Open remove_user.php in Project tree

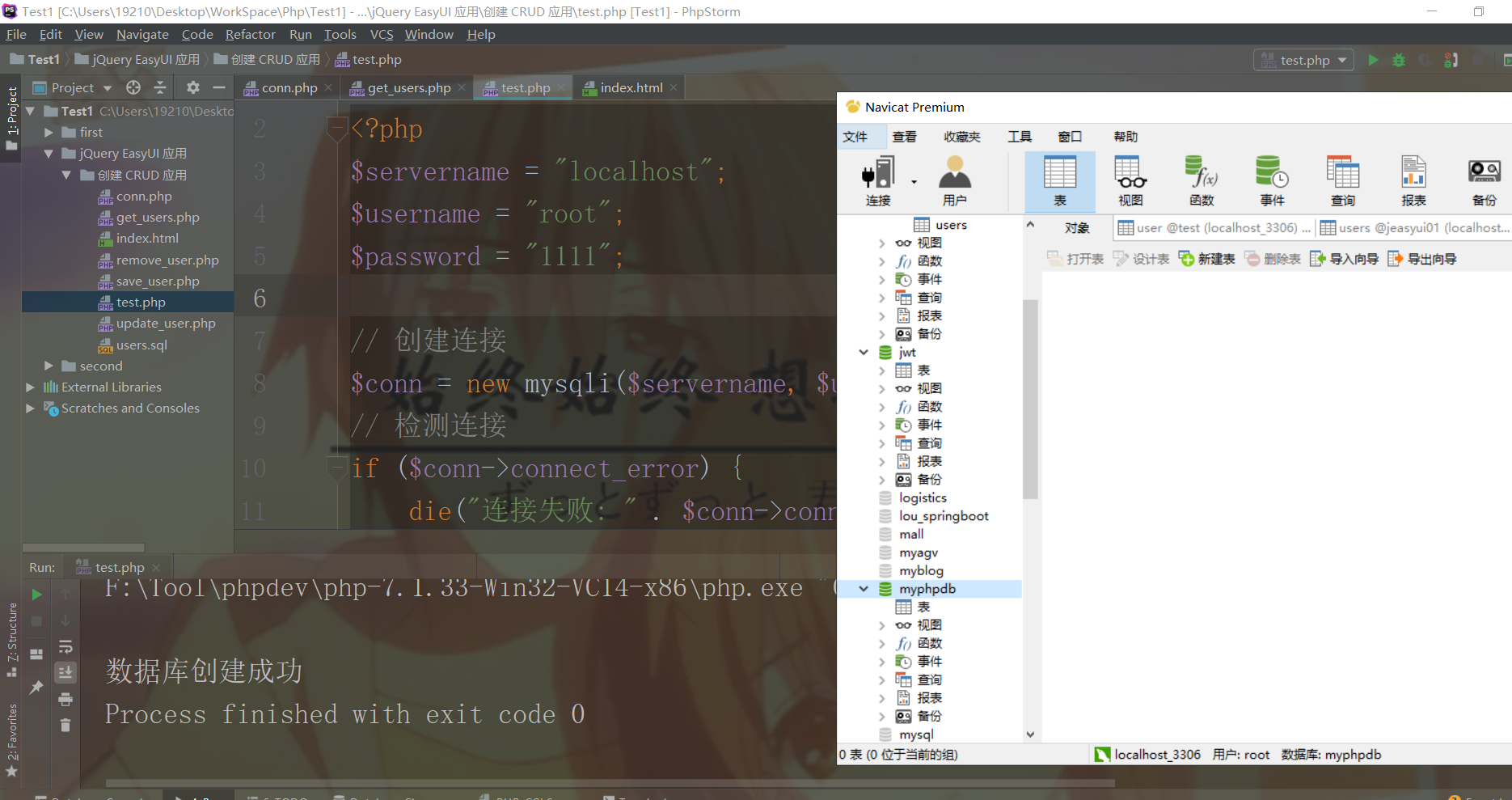[167, 260]
